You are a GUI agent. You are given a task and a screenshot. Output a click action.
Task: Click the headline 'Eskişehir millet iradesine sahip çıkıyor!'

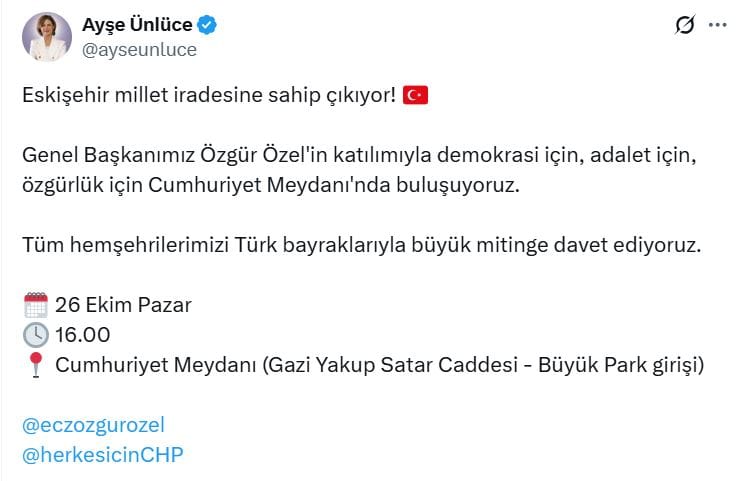point(208,96)
